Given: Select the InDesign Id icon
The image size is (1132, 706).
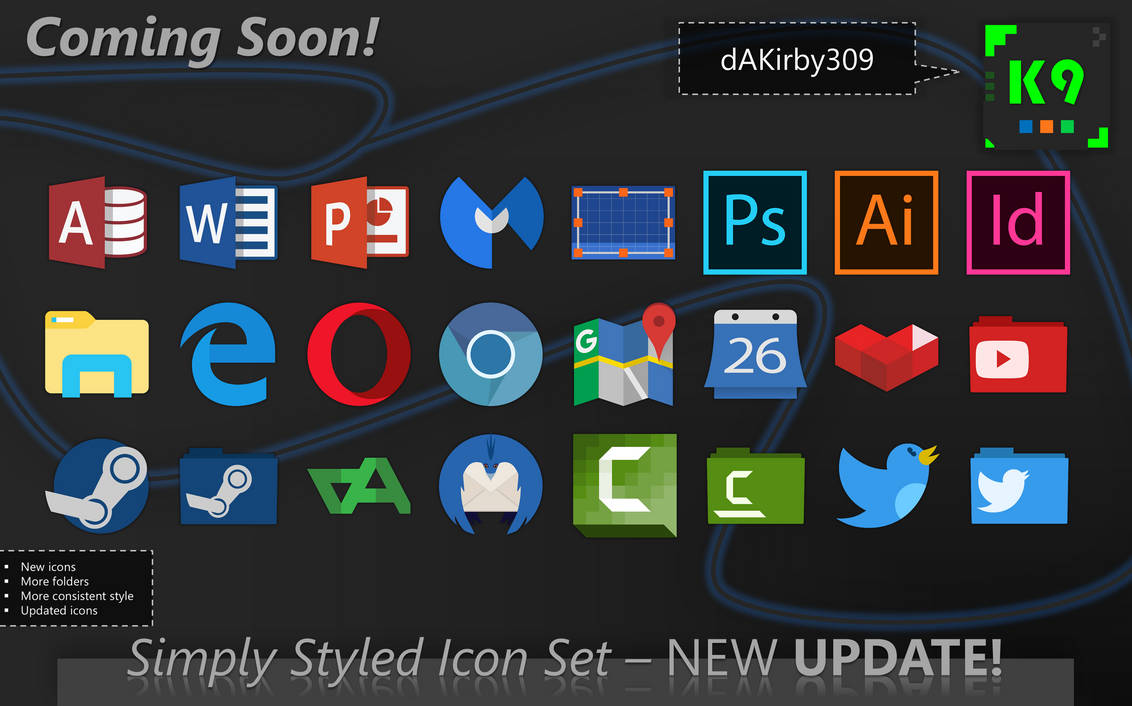Looking at the screenshot, I should tap(1018, 222).
